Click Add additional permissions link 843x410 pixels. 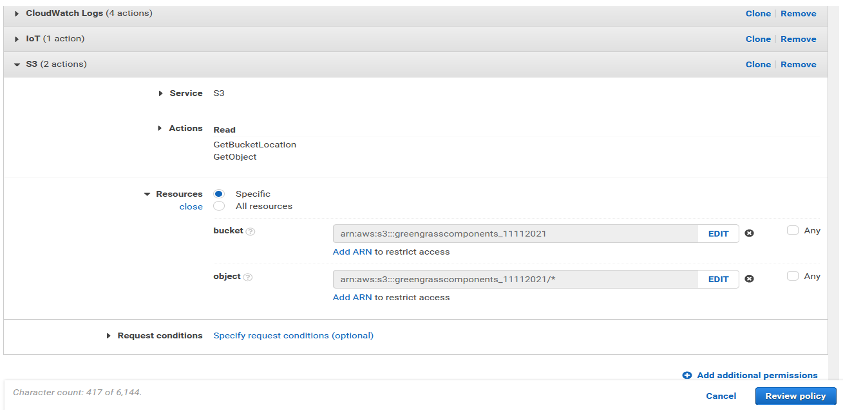[x=757, y=375]
